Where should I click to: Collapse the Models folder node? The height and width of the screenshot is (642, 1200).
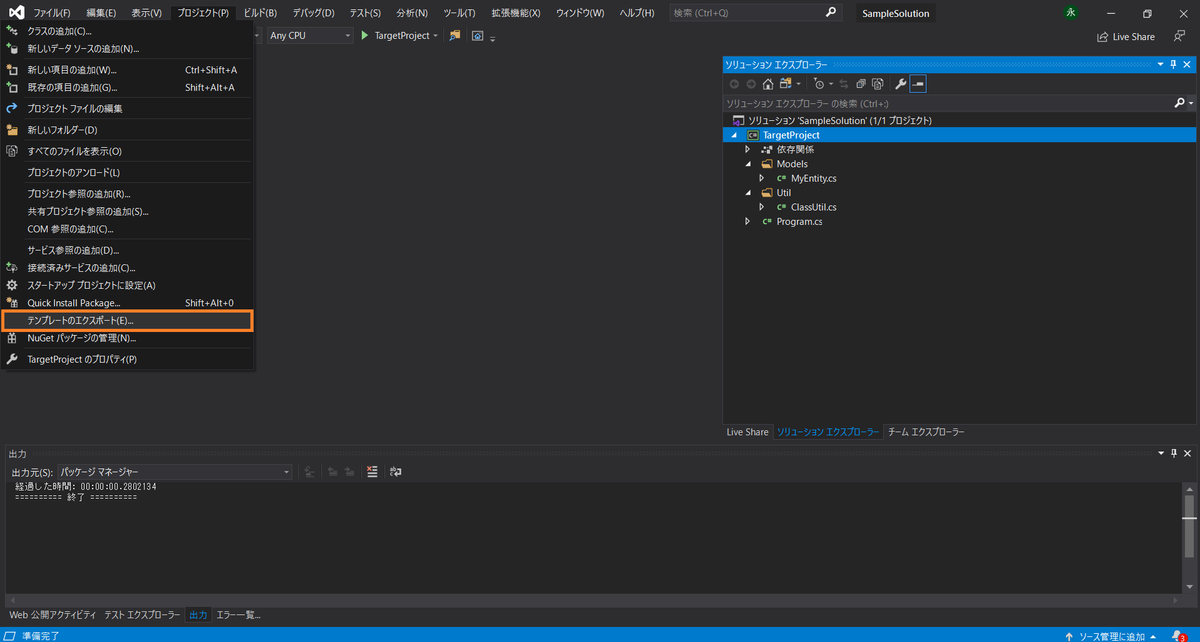pyautogui.click(x=747, y=163)
